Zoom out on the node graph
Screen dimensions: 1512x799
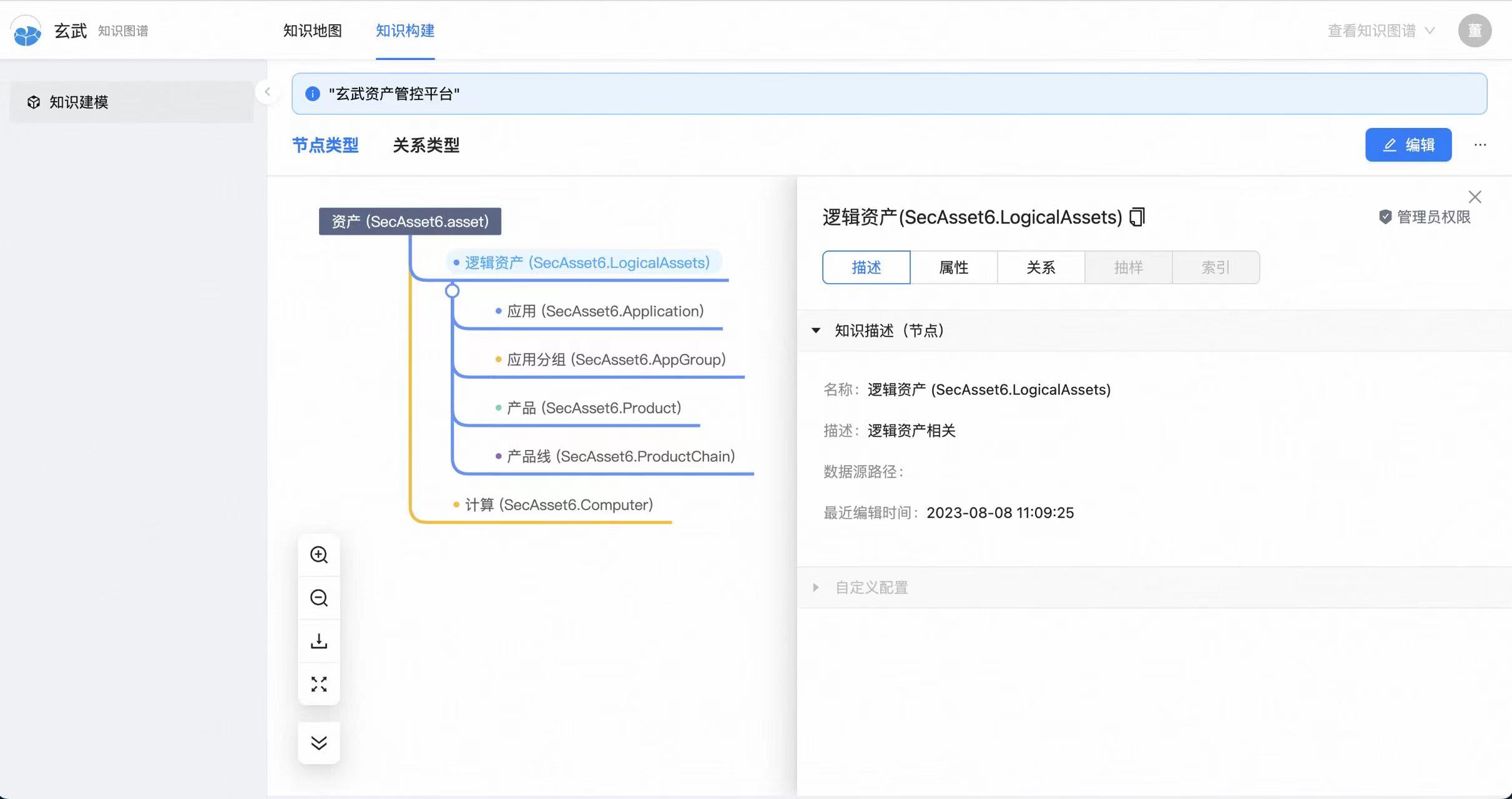pyautogui.click(x=319, y=598)
